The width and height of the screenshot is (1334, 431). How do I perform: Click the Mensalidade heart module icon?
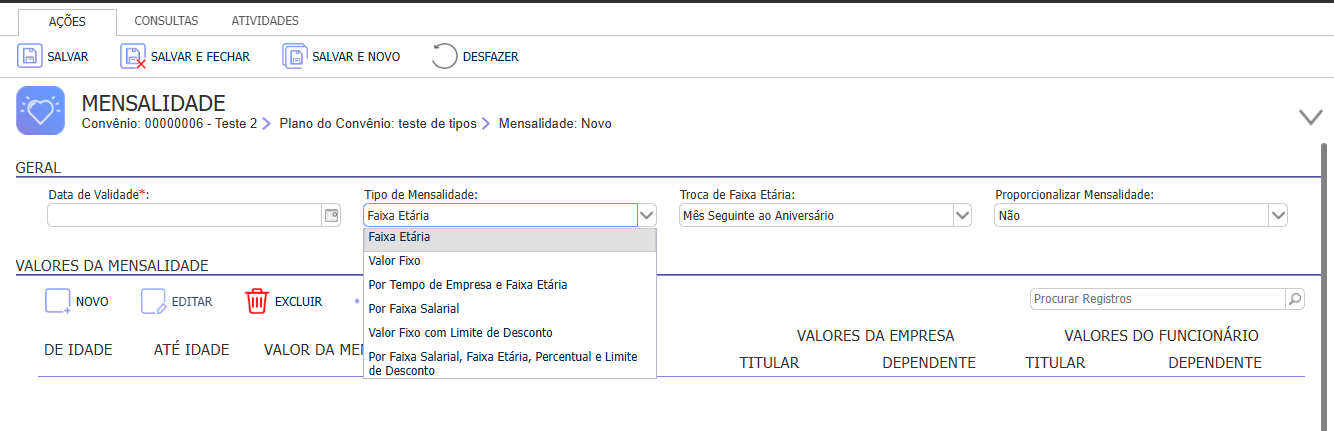pyautogui.click(x=41, y=111)
